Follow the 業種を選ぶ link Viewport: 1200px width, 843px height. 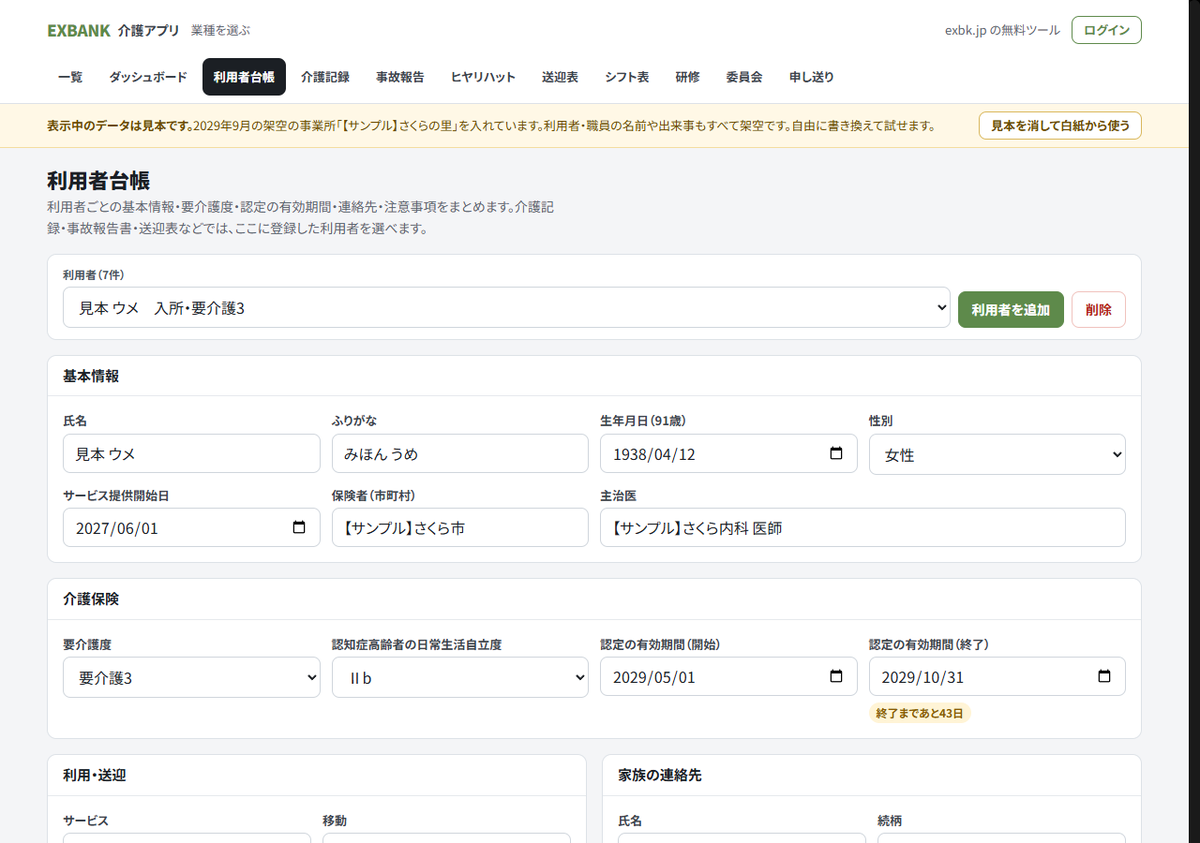pos(221,30)
